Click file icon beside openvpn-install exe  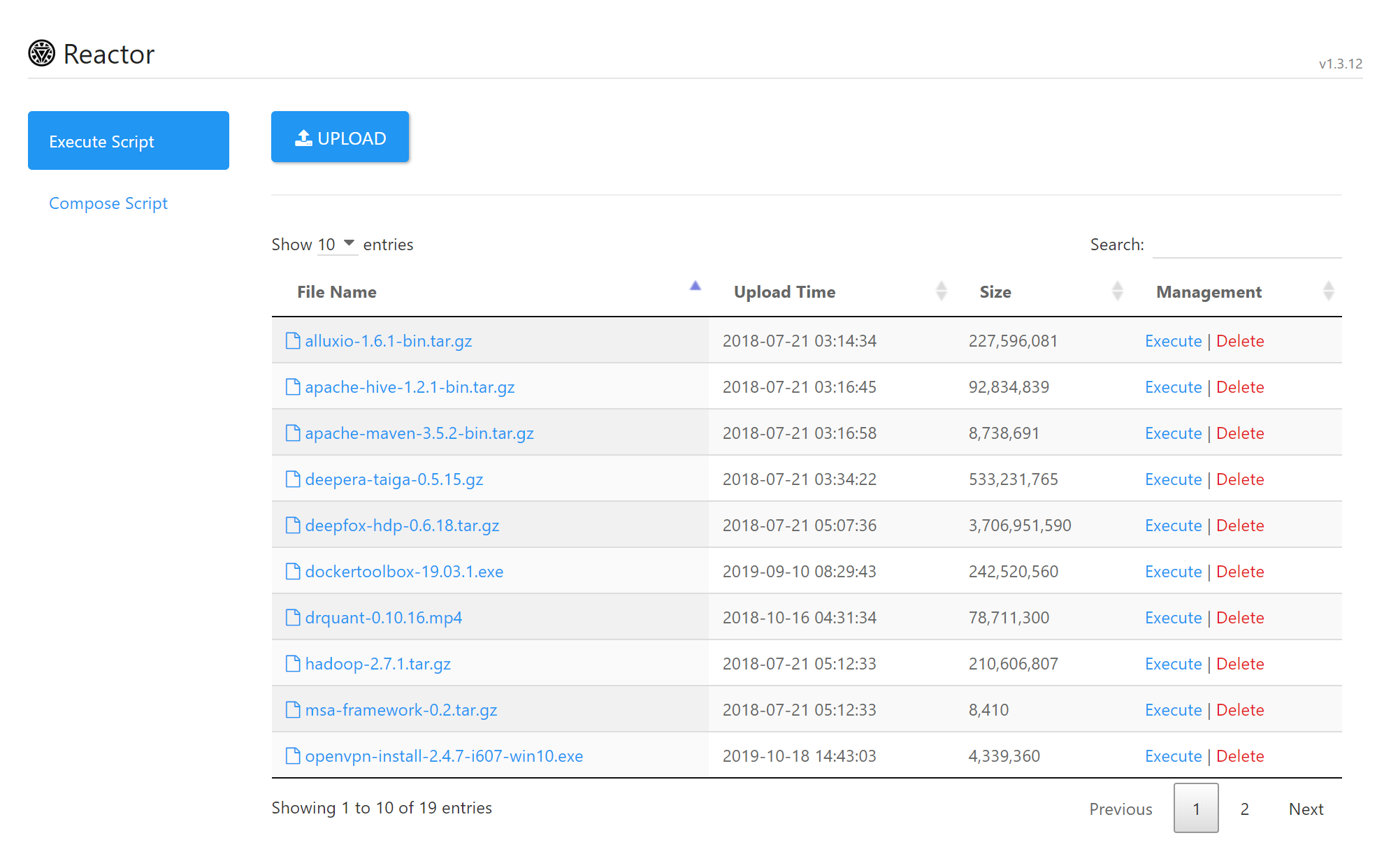click(x=293, y=756)
